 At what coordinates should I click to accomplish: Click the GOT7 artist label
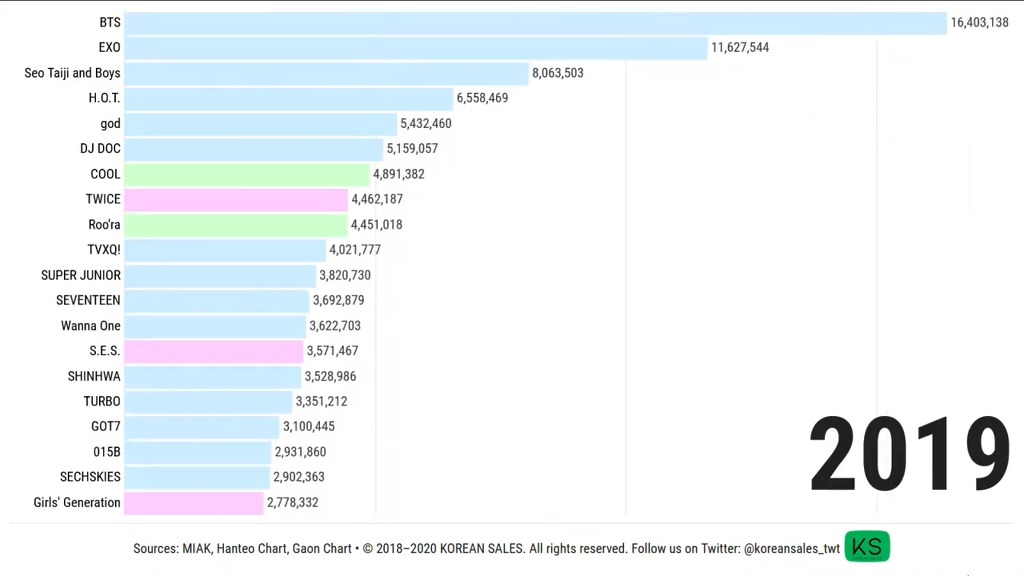click(106, 426)
